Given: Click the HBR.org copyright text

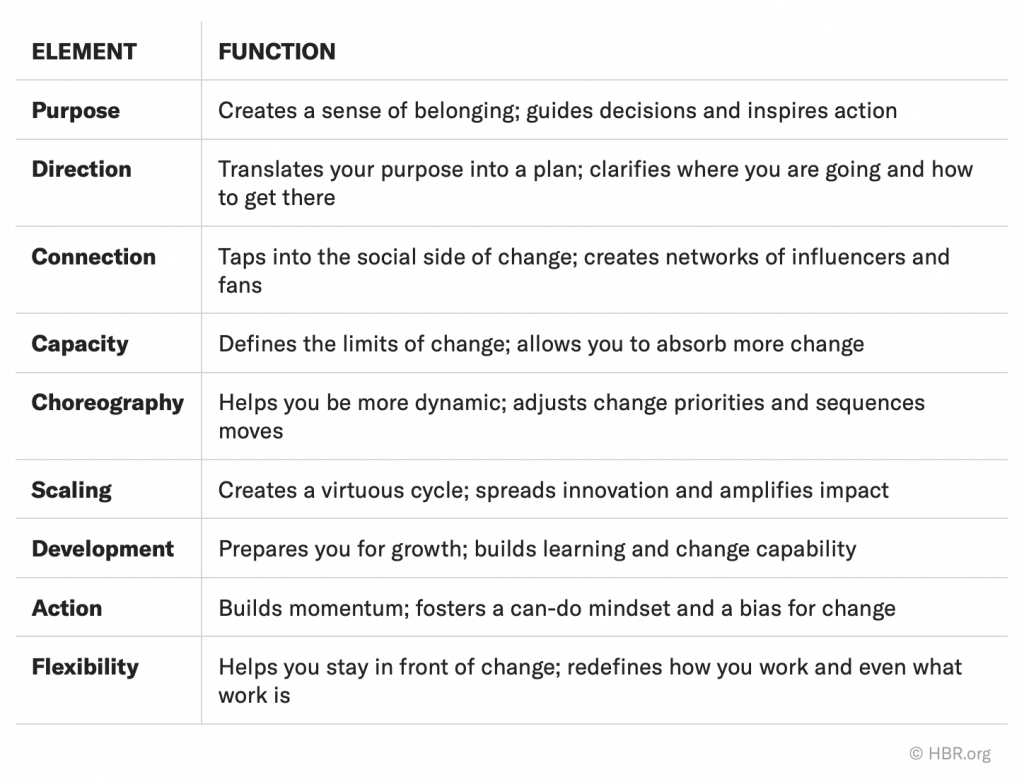Looking at the screenshot, I should click(x=950, y=754).
